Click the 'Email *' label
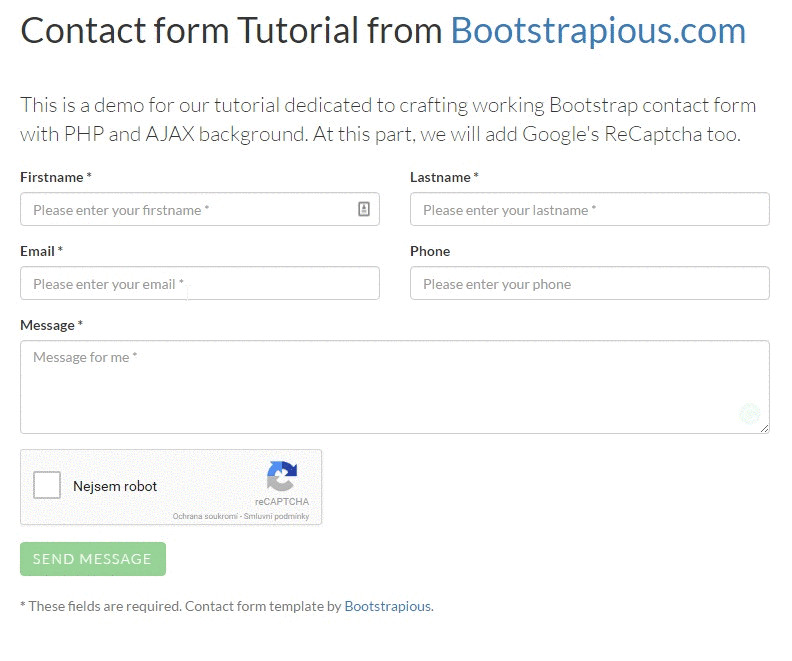This screenshot has width=792, height=661. coord(41,251)
